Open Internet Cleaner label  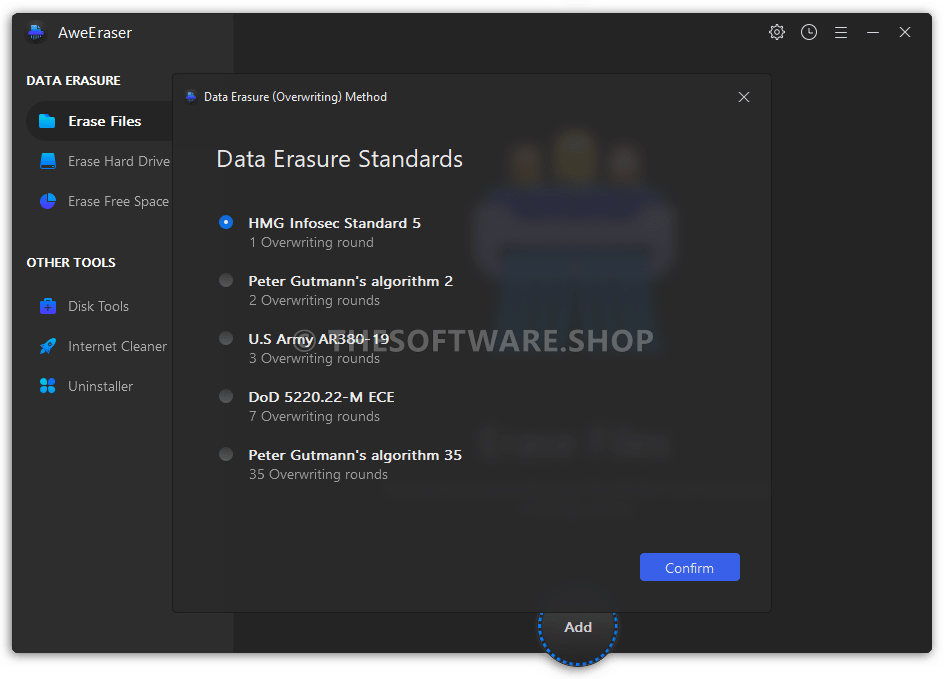point(117,346)
